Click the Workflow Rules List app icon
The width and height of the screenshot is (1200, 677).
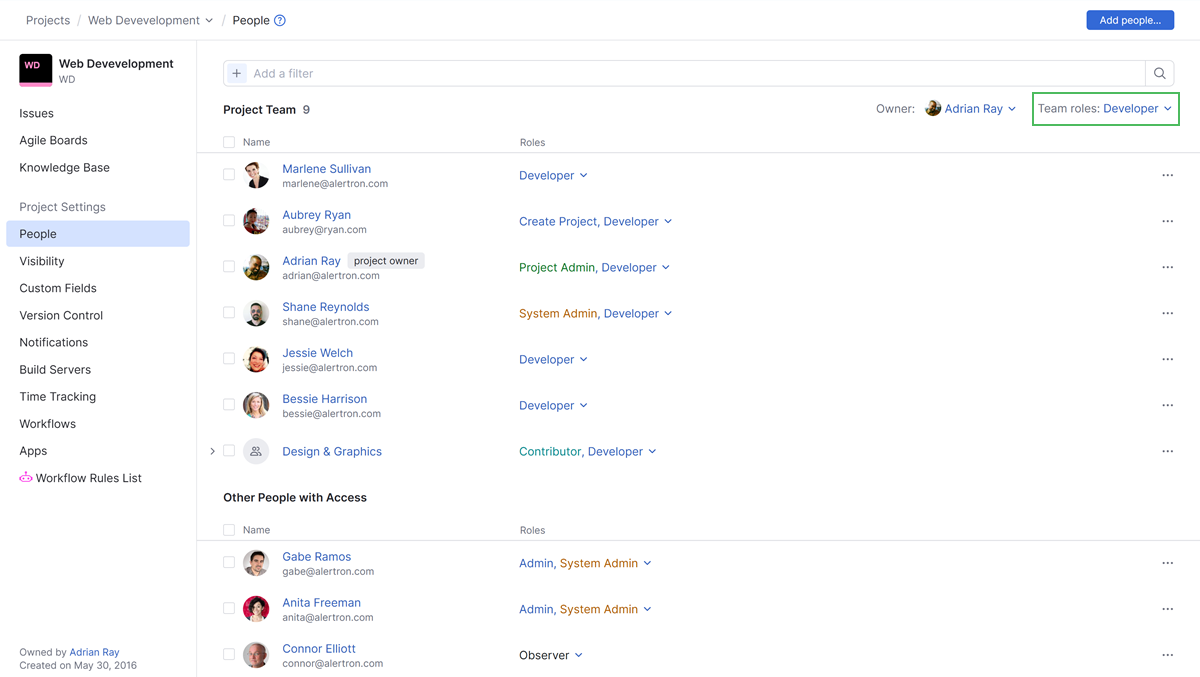pos(25,477)
